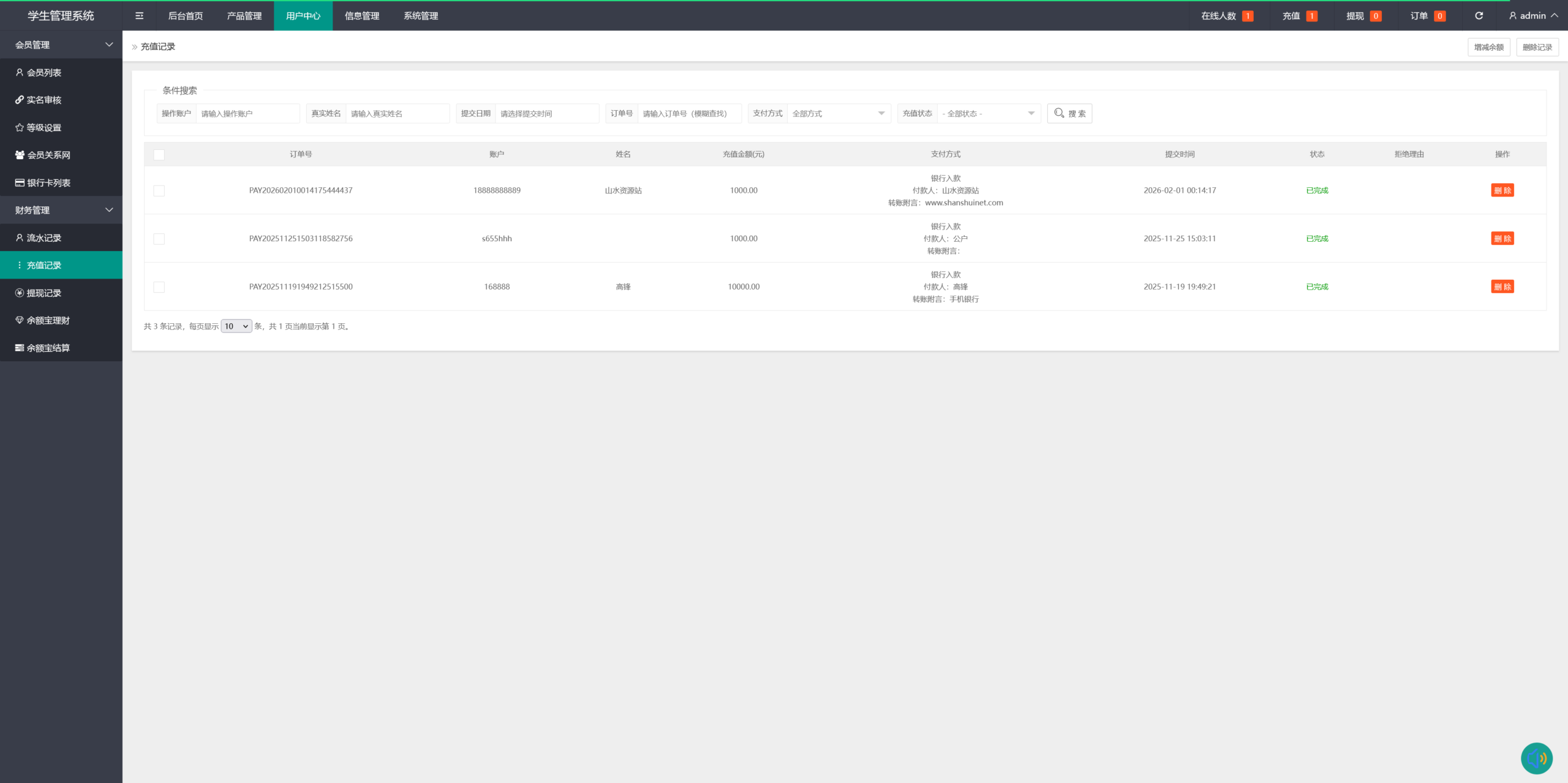The width and height of the screenshot is (1568, 783).
Task: Switch to the 产品管理 top tab
Action: [244, 16]
